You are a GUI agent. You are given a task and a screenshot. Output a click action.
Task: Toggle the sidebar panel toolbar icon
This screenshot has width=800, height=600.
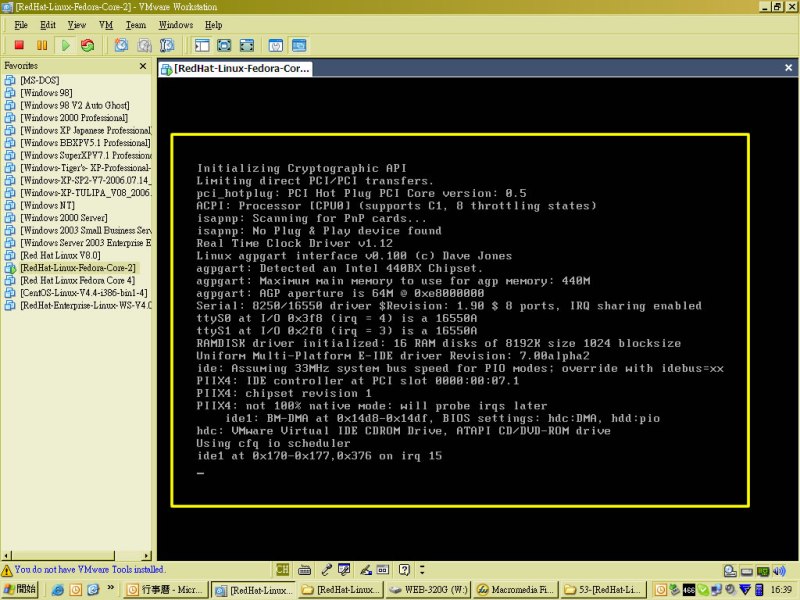(202, 45)
